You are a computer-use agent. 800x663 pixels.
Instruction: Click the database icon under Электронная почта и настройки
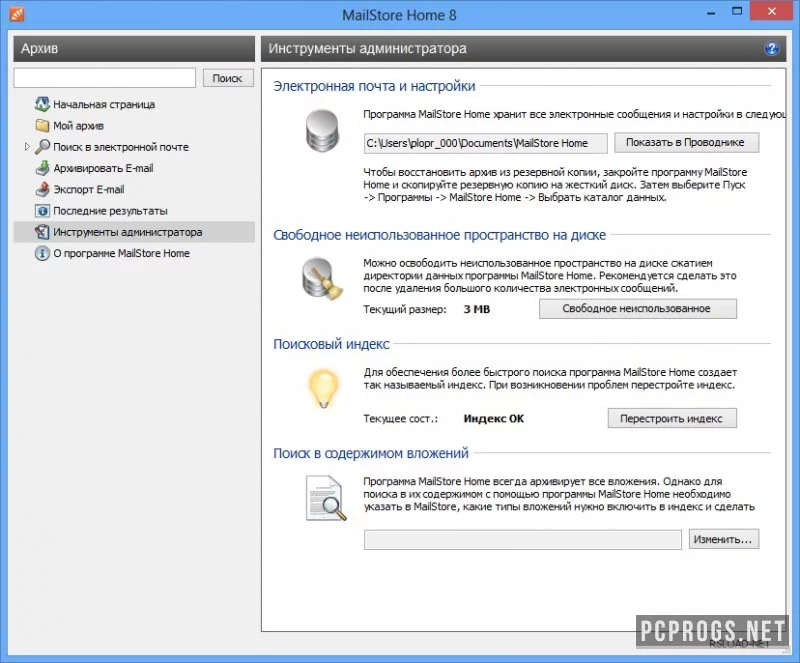(x=322, y=131)
